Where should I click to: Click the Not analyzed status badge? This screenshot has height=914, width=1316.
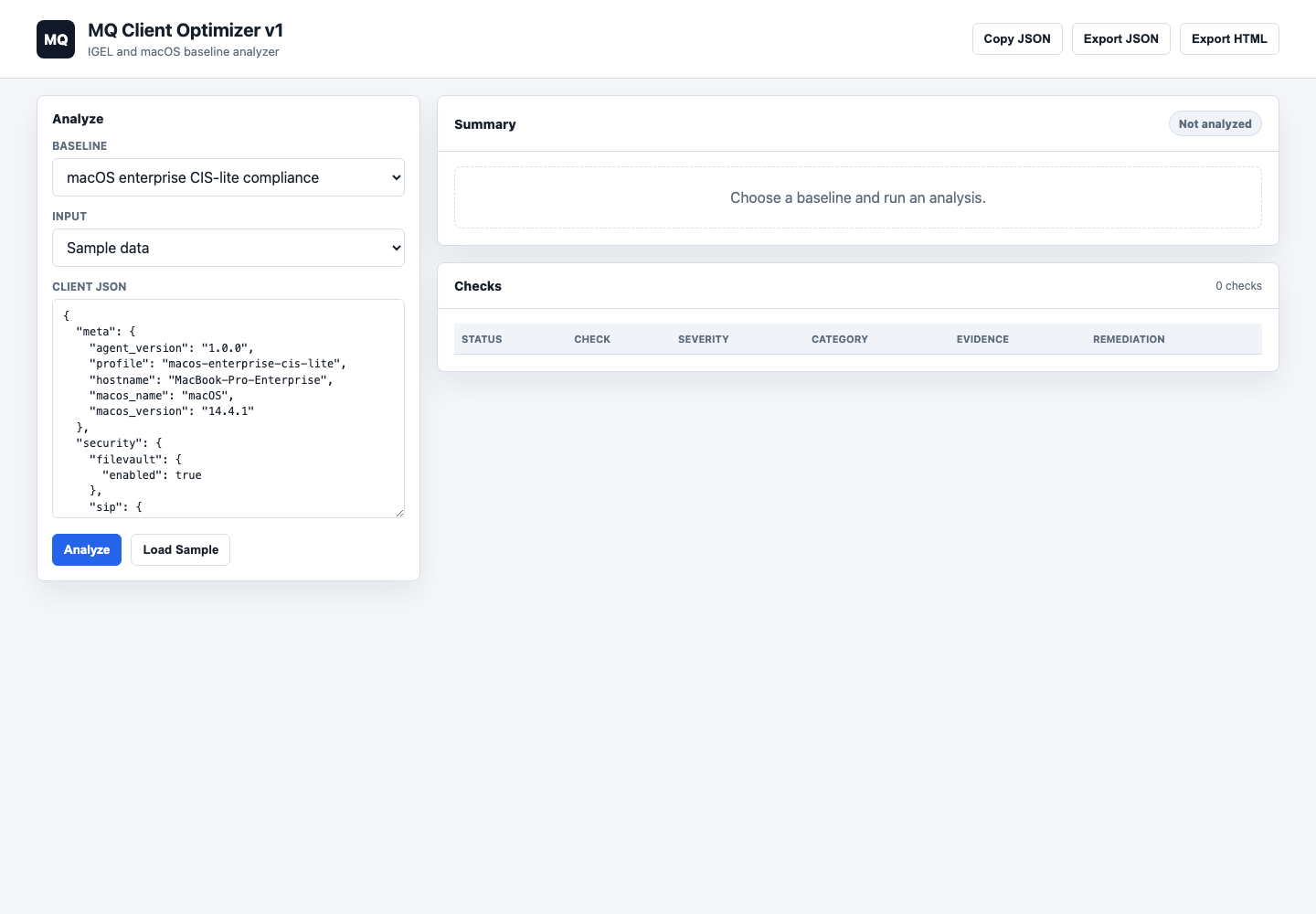(1215, 124)
